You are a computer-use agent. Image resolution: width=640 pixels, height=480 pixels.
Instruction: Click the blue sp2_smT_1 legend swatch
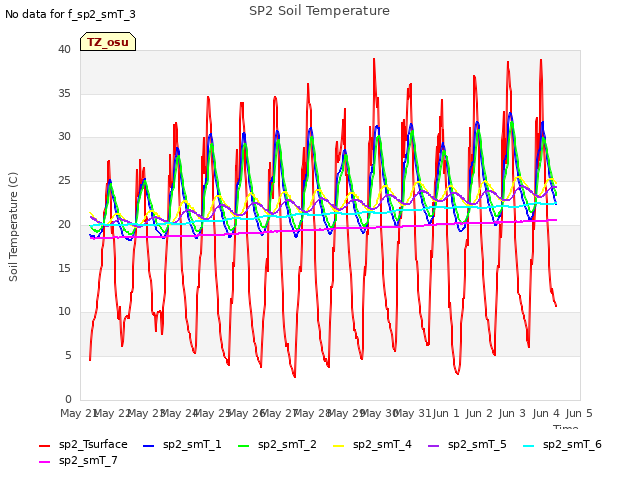[x=149, y=446]
